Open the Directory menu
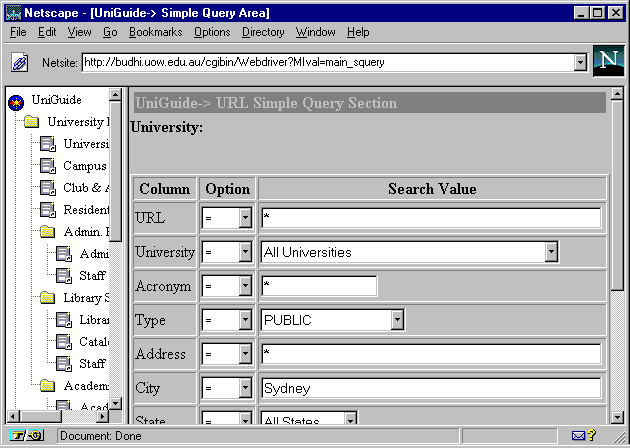Image resolution: width=630 pixels, height=448 pixels. pos(263,32)
